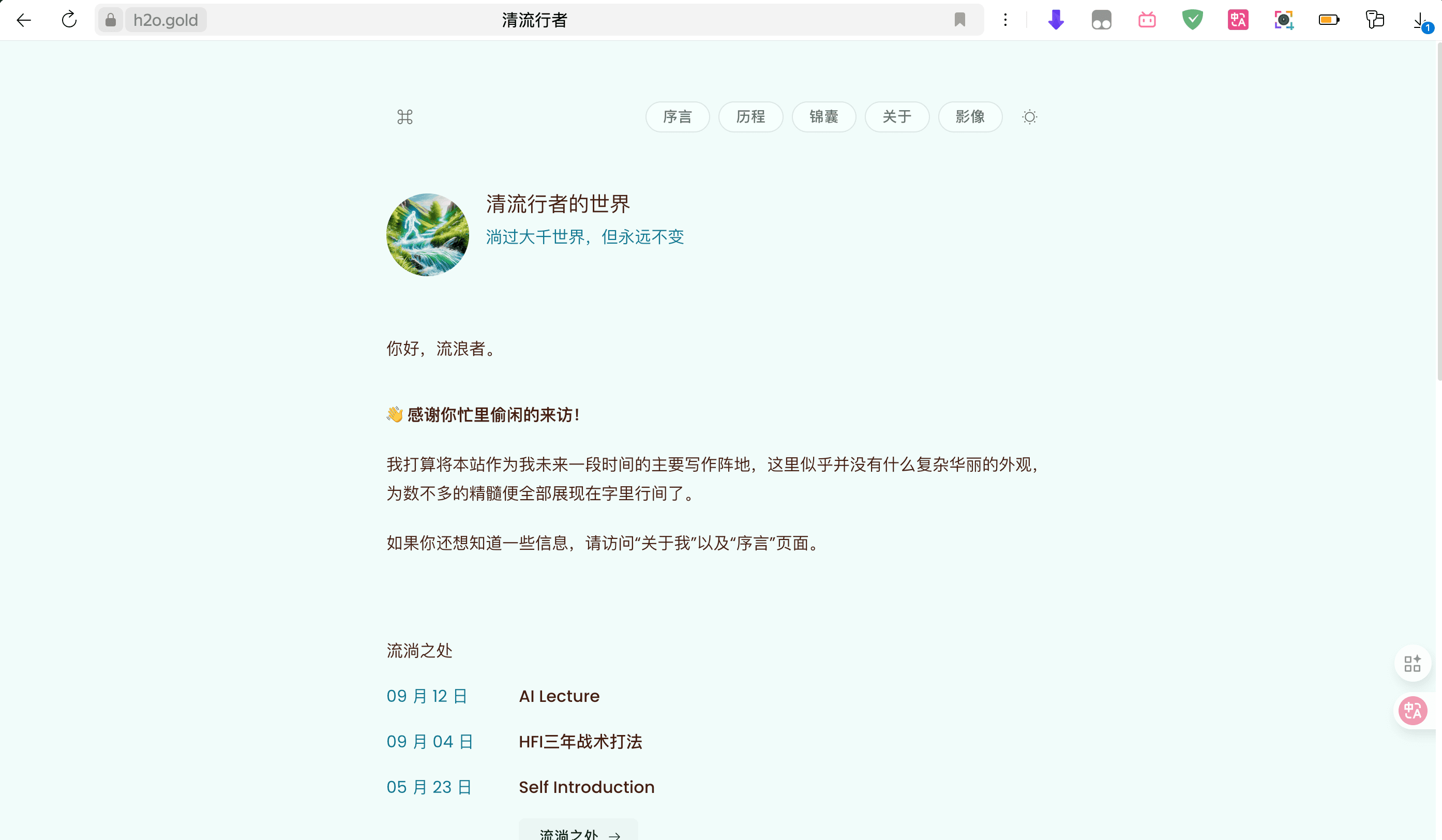Go to the 影像 page
This screenshot has width=1442, height=840.
click(x=970, y=117)
